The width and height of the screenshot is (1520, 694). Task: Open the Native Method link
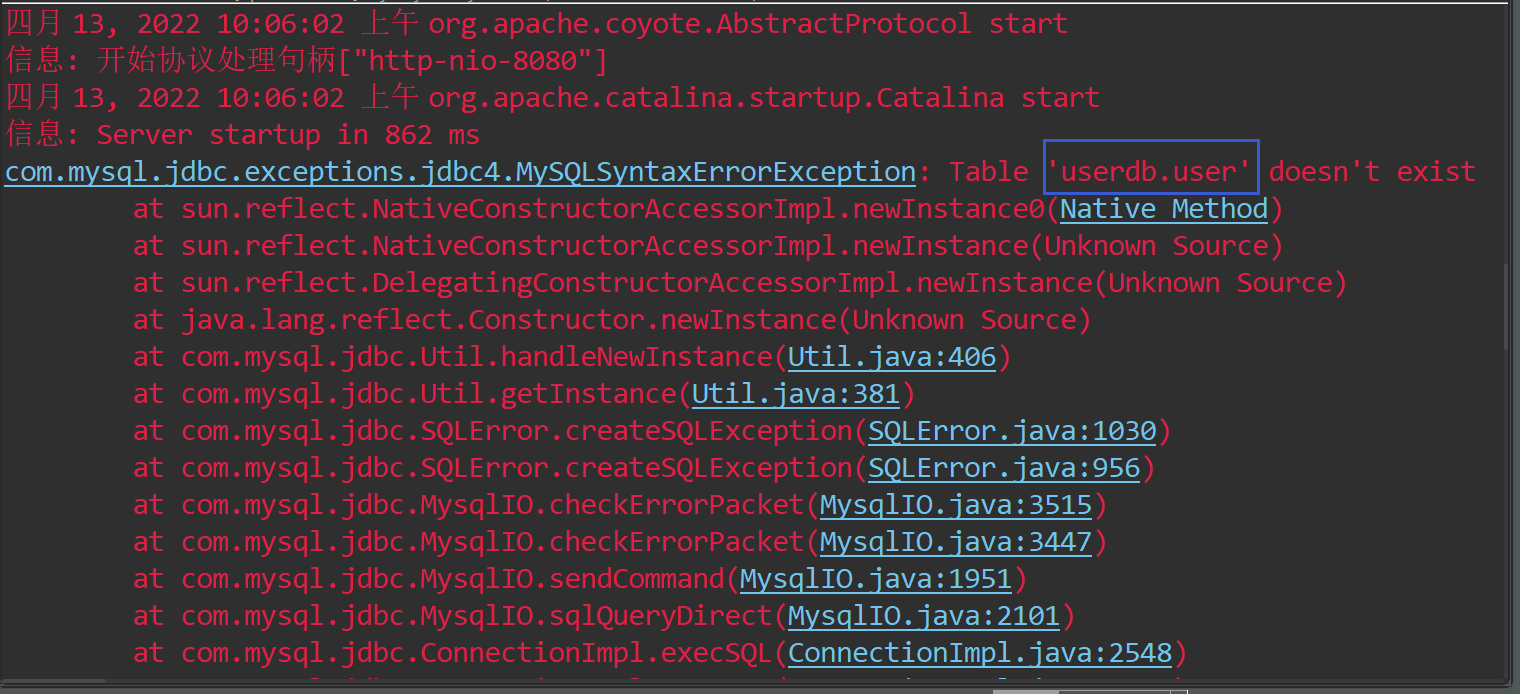(x=1162, y=208)
